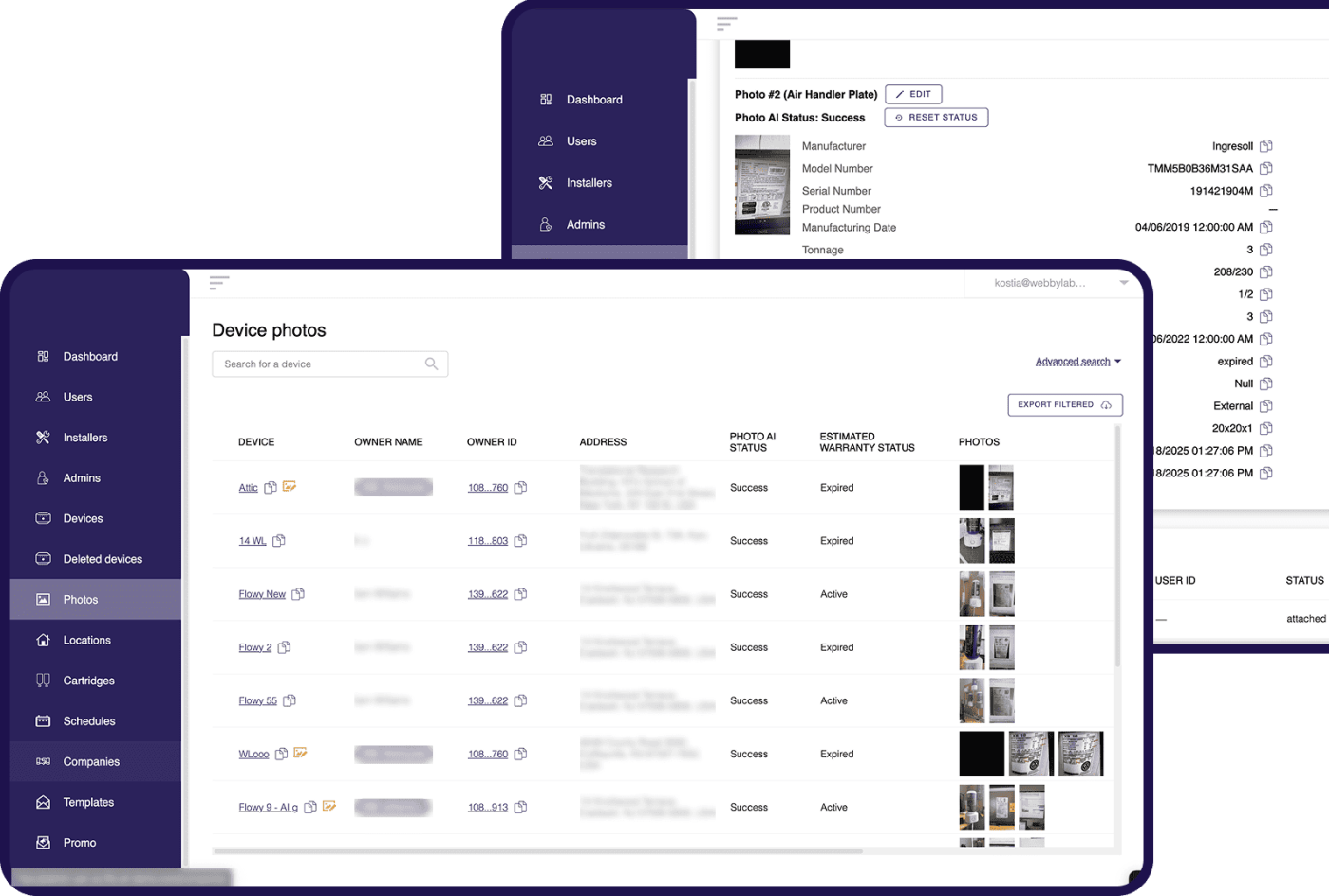Click the search magnifier icon
This screenshot has width=1329, height=896.
click(x=431, y=364)
